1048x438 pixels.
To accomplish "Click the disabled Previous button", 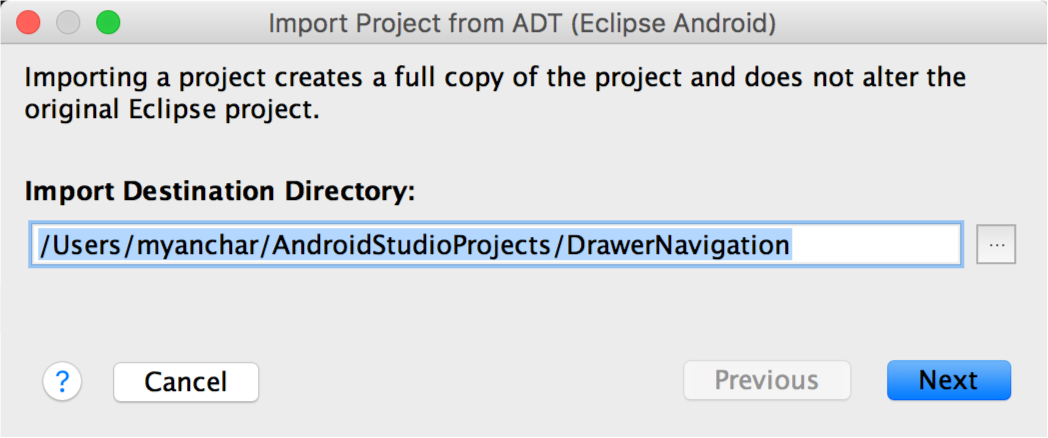I will (766, 380).
